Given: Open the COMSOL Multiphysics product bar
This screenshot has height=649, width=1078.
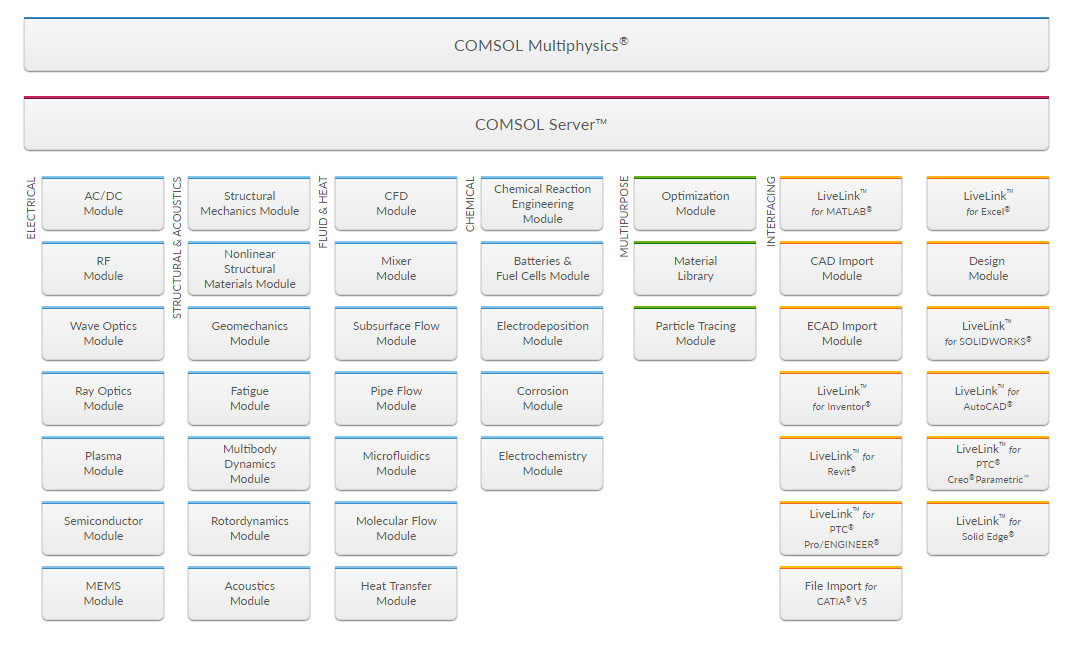Looking at the screenshot, I should click(x=536, y=45).
